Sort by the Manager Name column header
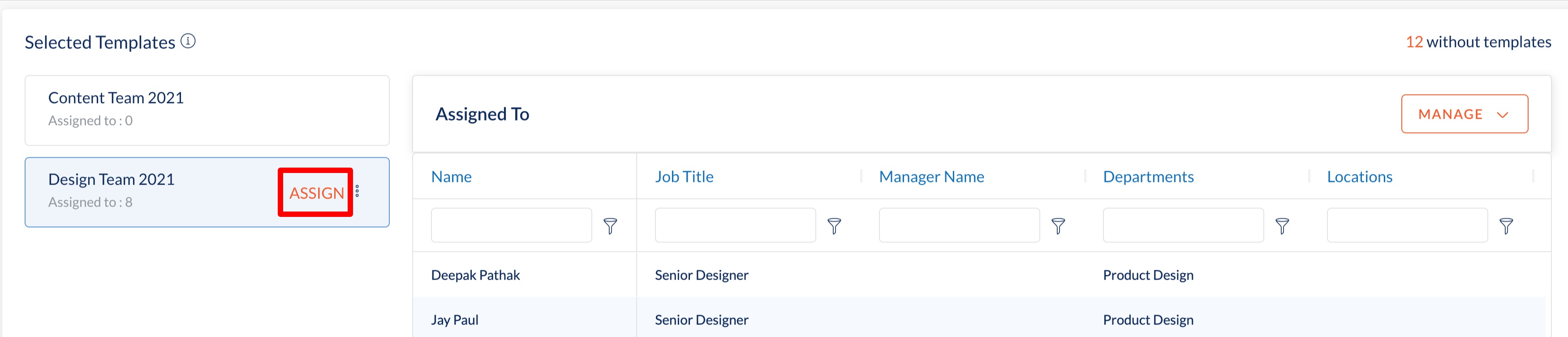The height and width of the screenshot is (337, 1568). point(931,177)
